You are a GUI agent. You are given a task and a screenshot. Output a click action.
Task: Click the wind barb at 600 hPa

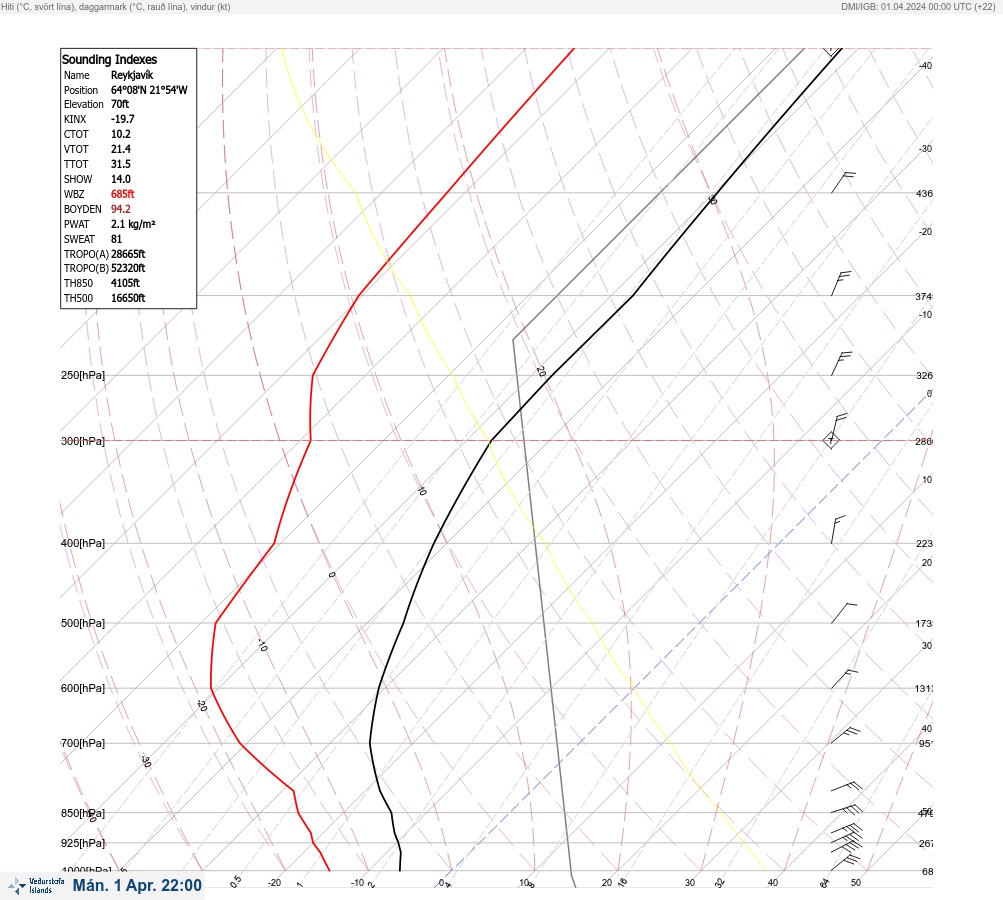pos(844,679)
